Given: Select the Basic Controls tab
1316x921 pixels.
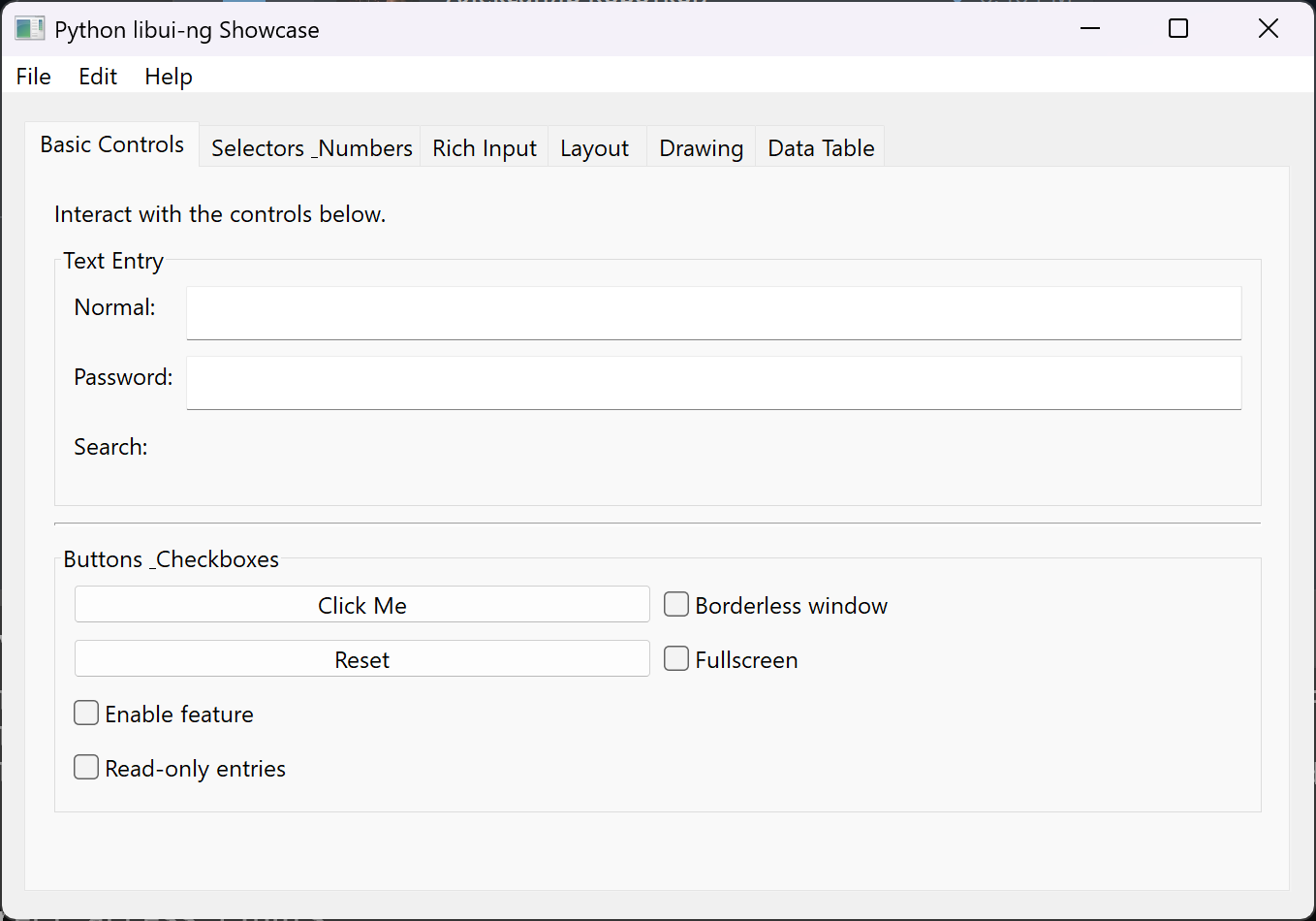Looking at the screenshot, I should pyautogui.click(x=112, y=145).
